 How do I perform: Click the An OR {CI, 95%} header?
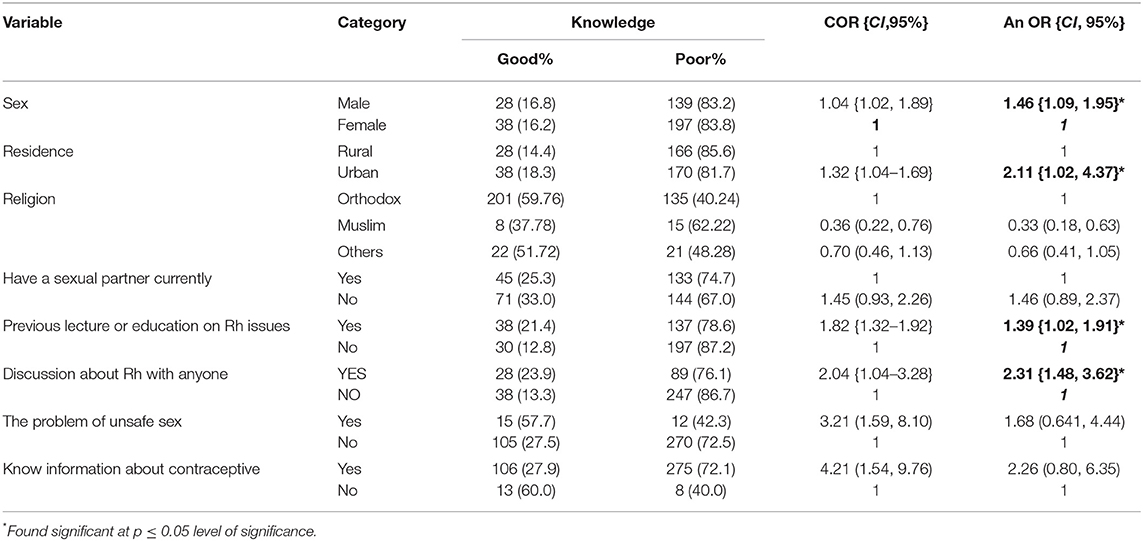point(1056,23)
